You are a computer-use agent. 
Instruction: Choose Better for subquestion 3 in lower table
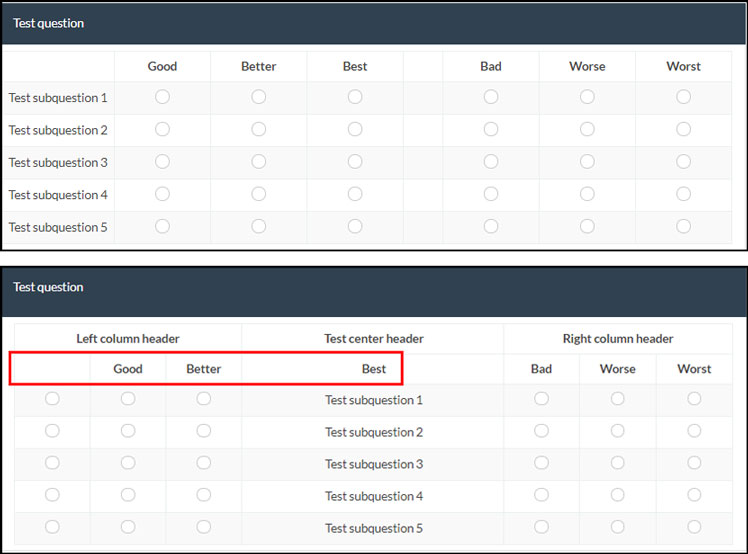[x=204, y=463]
